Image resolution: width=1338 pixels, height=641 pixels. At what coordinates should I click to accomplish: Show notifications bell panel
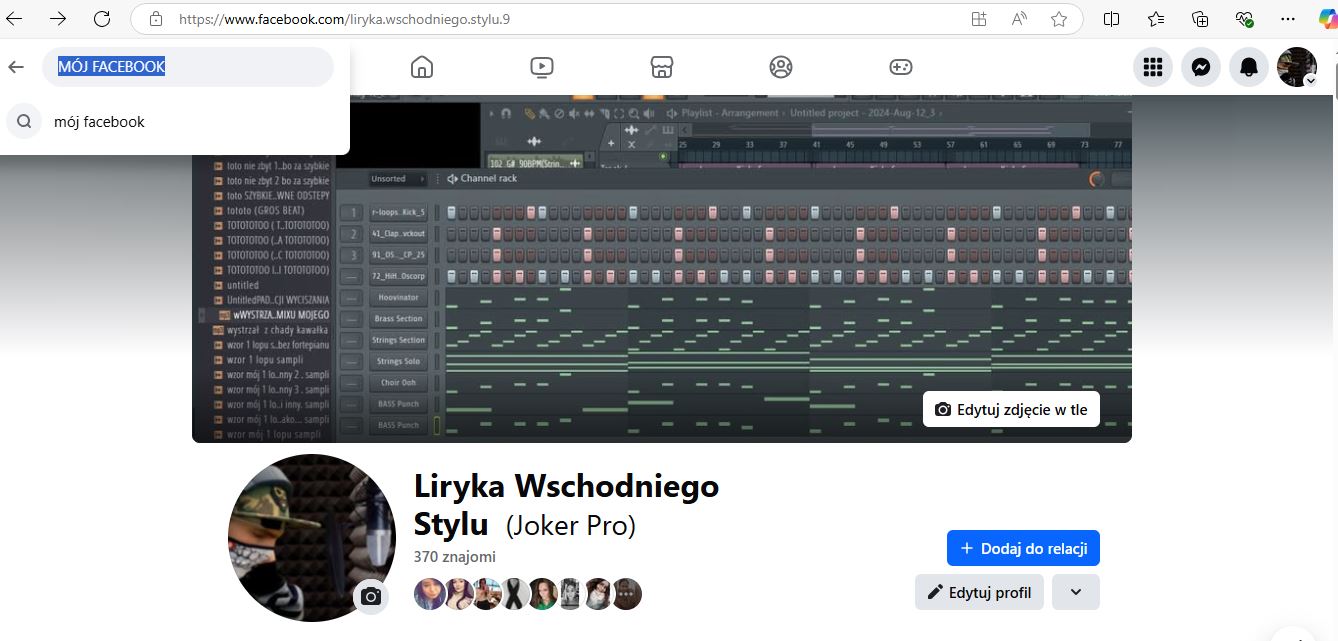1249,67
